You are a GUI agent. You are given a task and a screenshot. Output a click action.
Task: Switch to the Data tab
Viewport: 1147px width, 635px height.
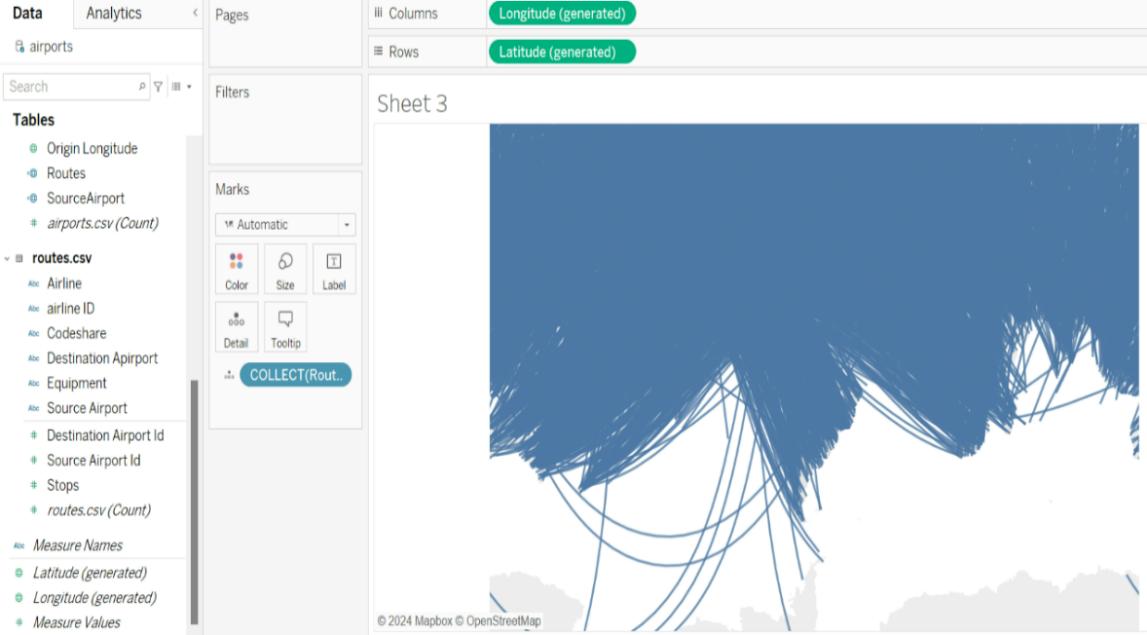28,13
